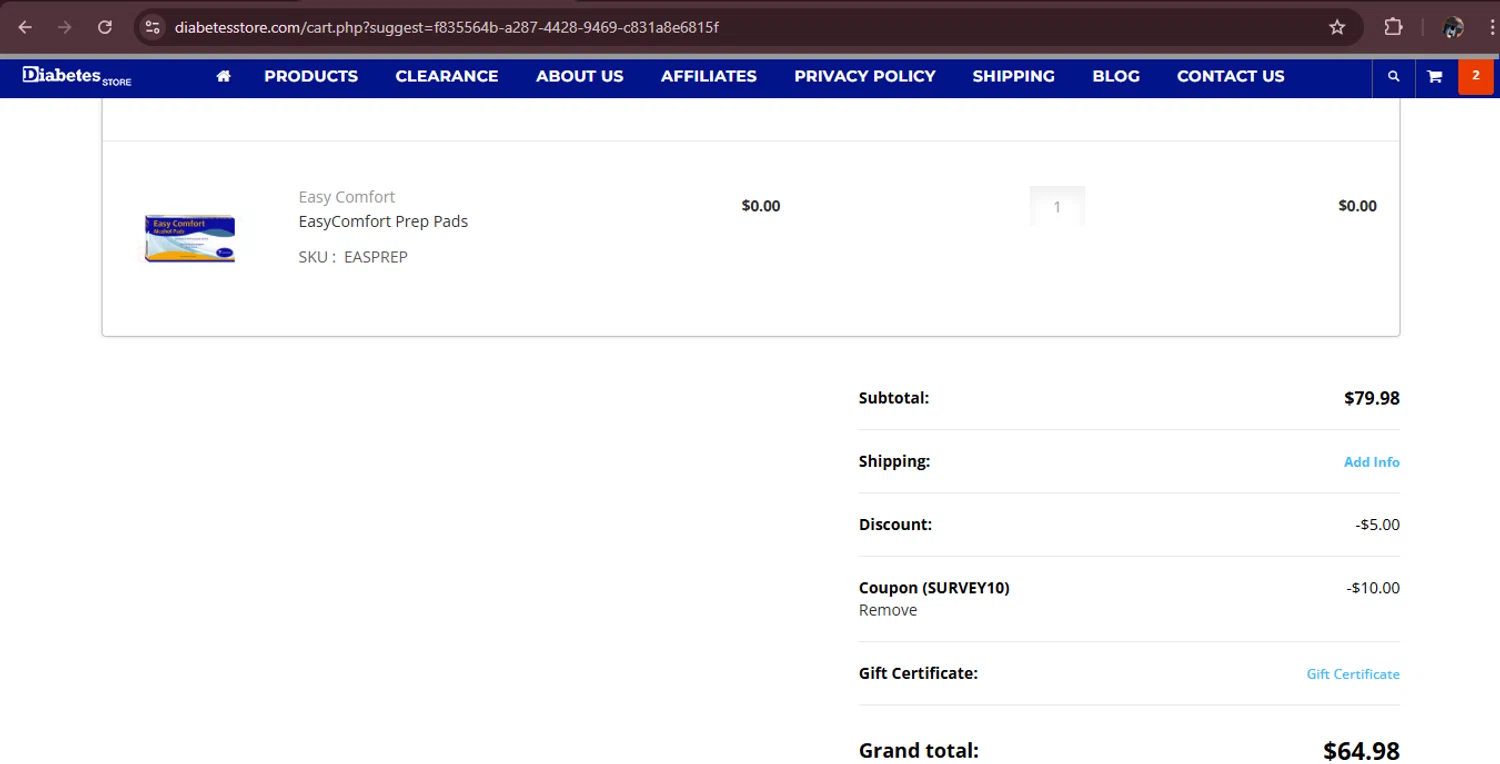Go back with the browser back arrow

tap(25, 27)
